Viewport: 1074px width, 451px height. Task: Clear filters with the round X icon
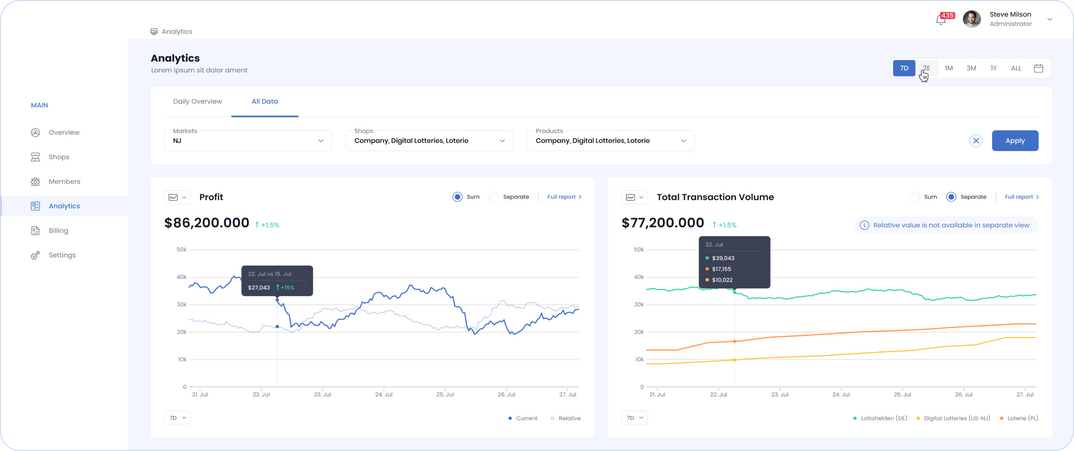tap(976, 141)
